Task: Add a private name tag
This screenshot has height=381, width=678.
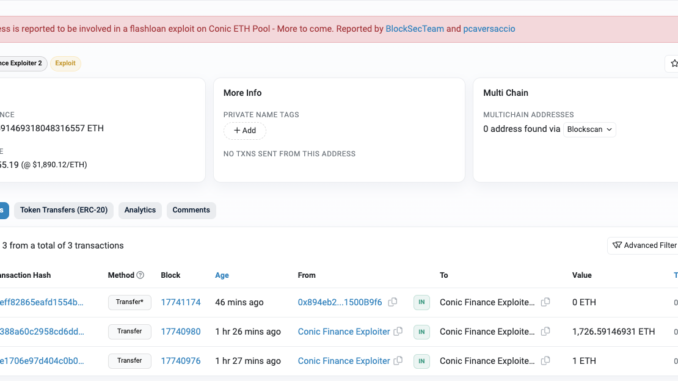Action: [x=245, y=131]
